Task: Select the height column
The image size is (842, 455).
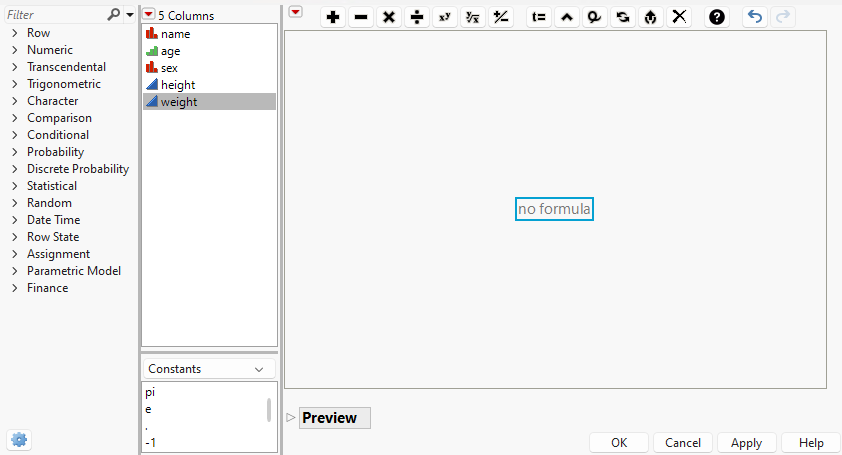Action: click(x=209, y=85)
